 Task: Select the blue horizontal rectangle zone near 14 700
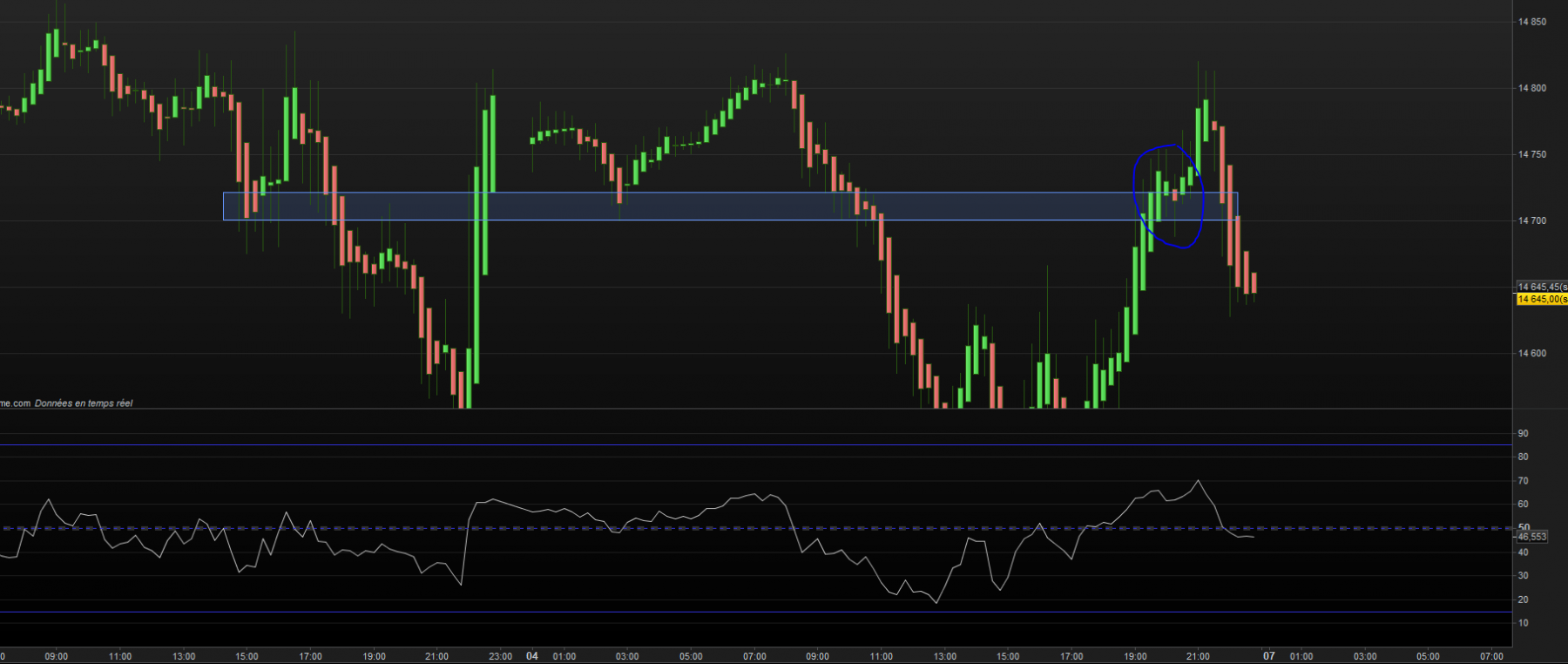730,206
